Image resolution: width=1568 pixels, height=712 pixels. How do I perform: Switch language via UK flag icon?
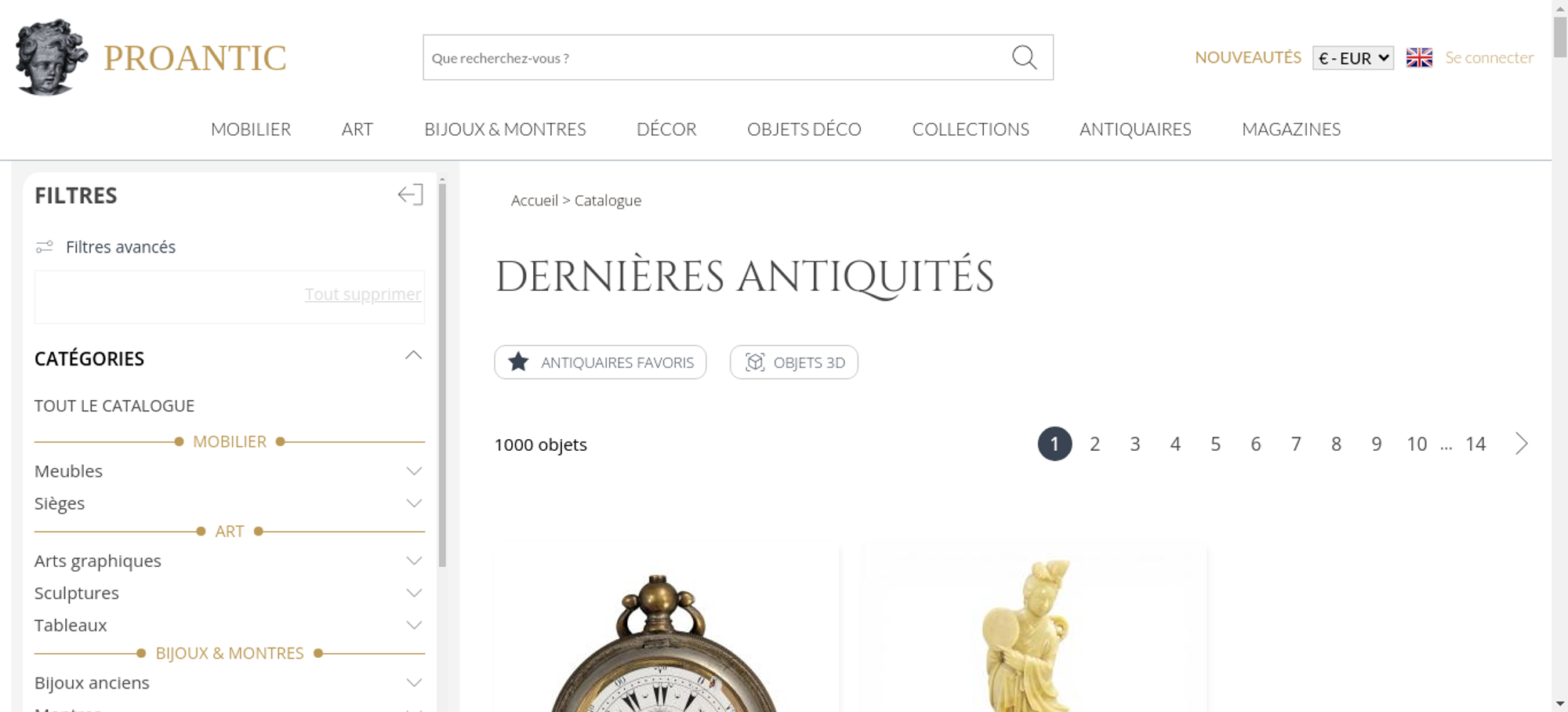(x=1419, y=57)
